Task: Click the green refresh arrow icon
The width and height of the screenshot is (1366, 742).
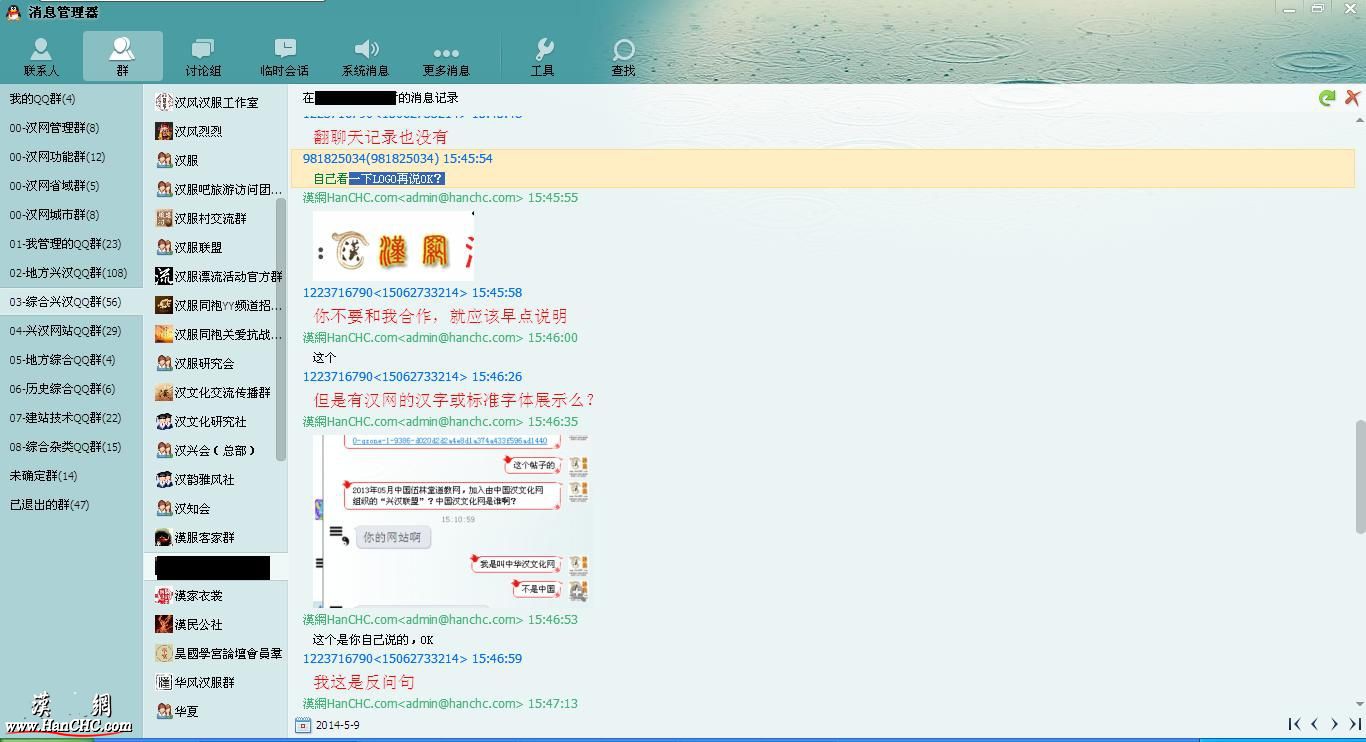Action: point(1327,98)
